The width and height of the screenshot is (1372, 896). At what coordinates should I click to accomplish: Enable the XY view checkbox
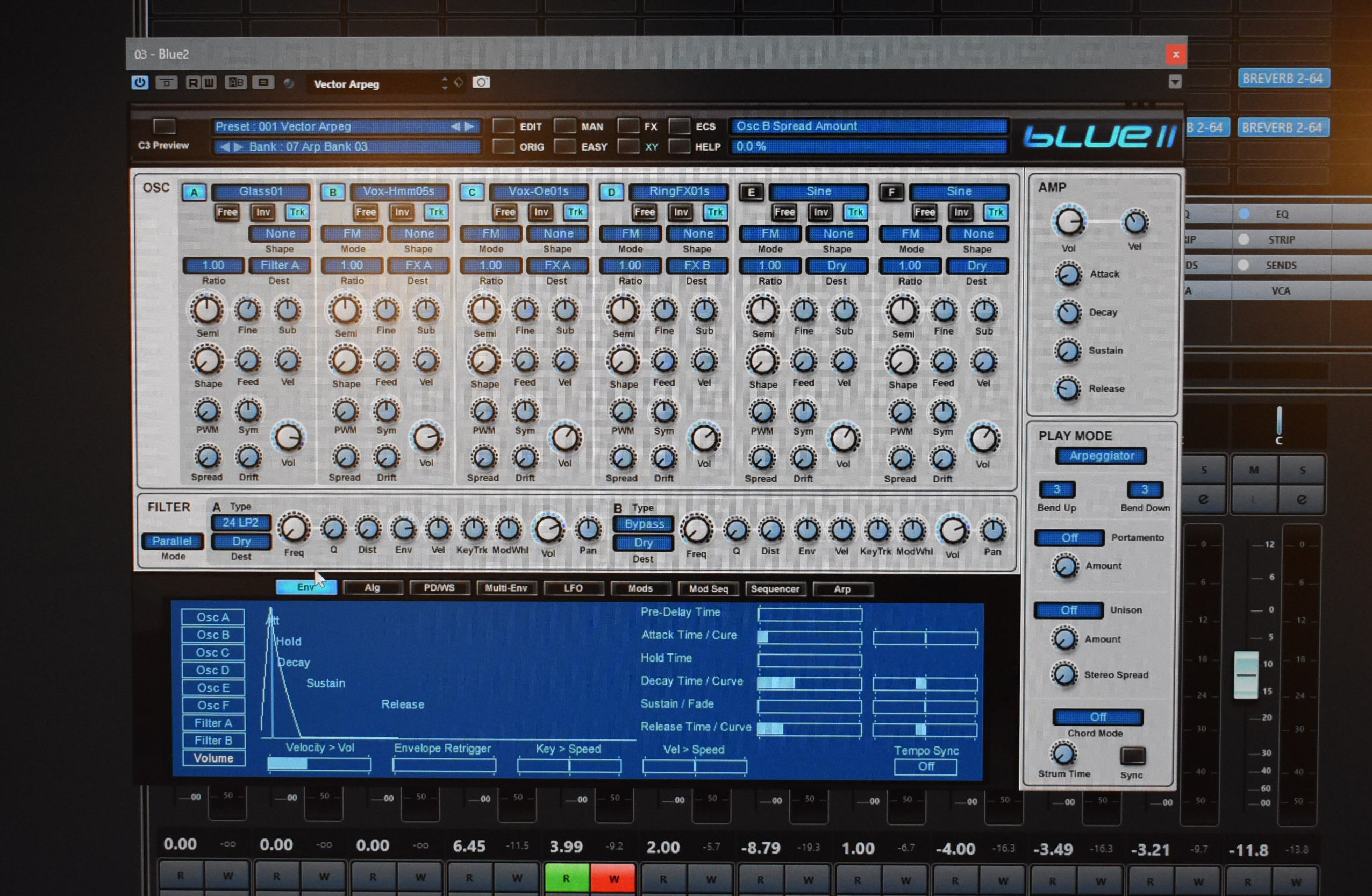pos(628,146)
